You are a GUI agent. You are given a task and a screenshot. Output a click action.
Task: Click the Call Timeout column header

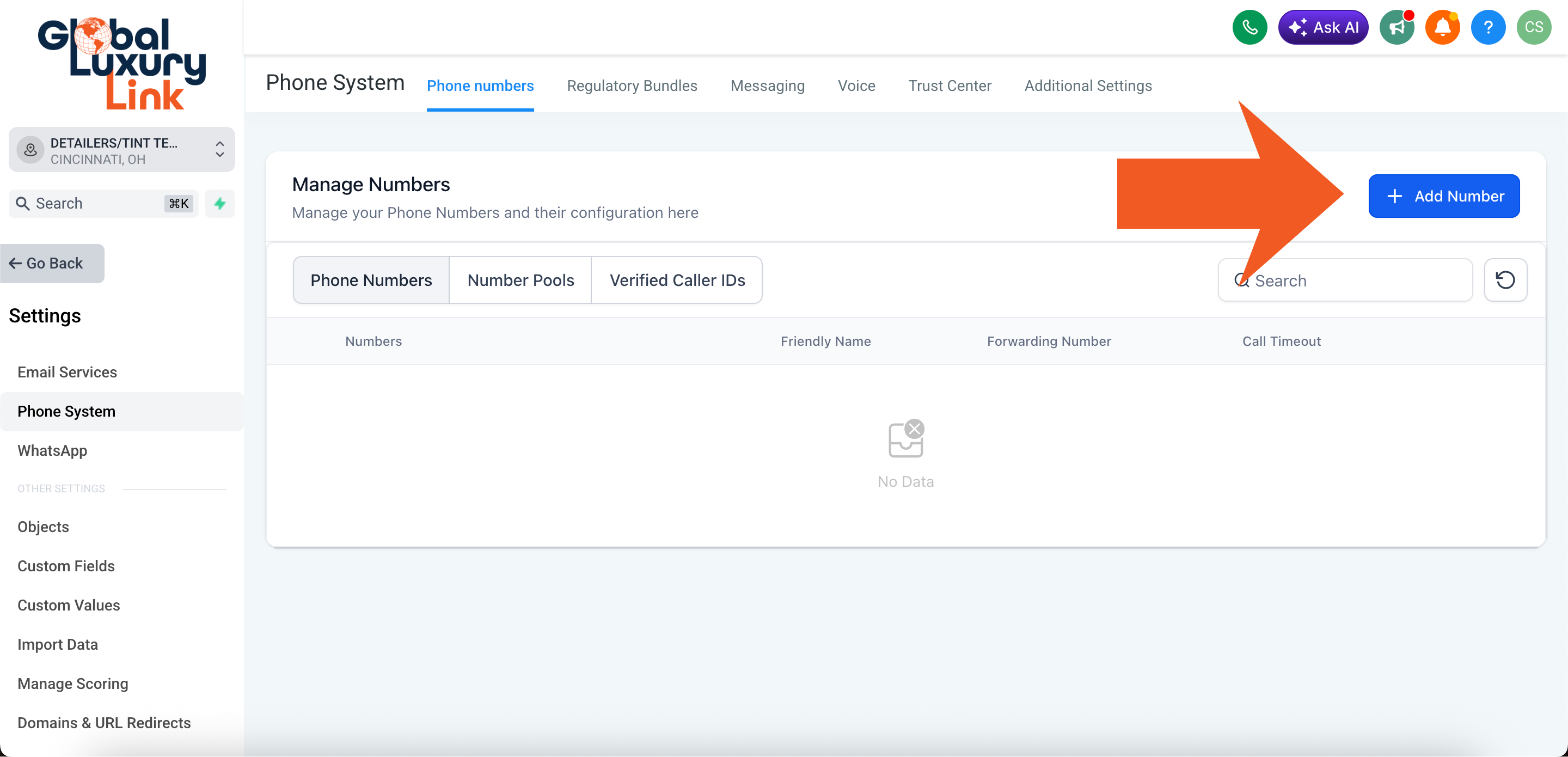(x=1281, y=341)
